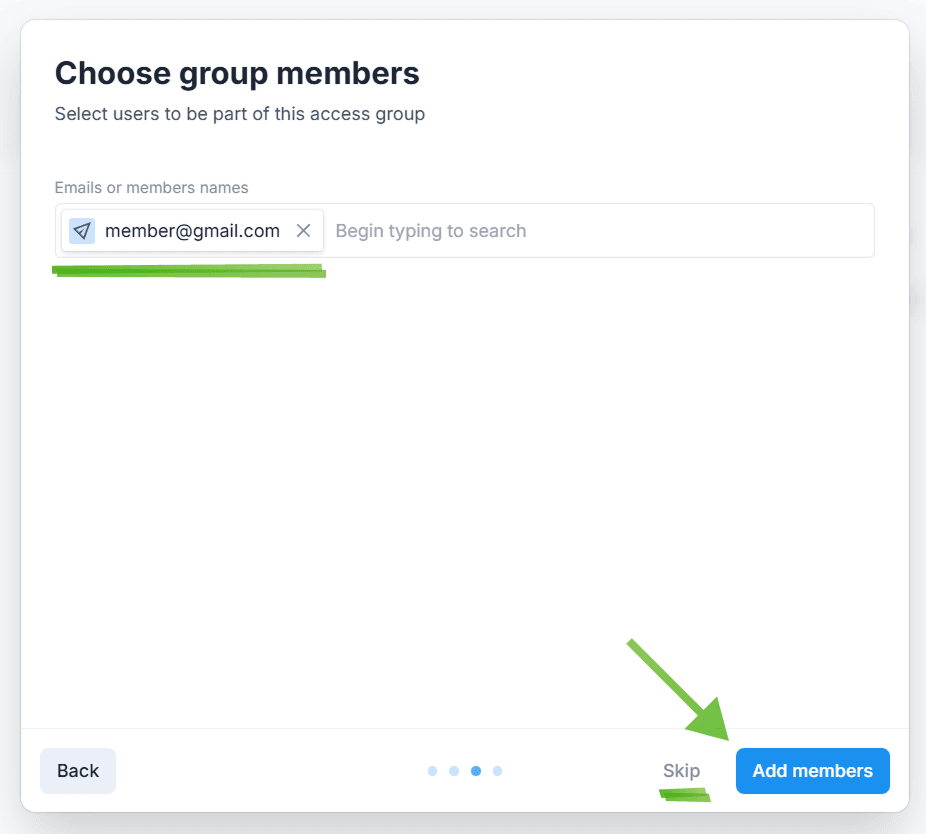This screenshot has width=926, height=834.
Task: Confirm with the Add members button
Action: 812,771
